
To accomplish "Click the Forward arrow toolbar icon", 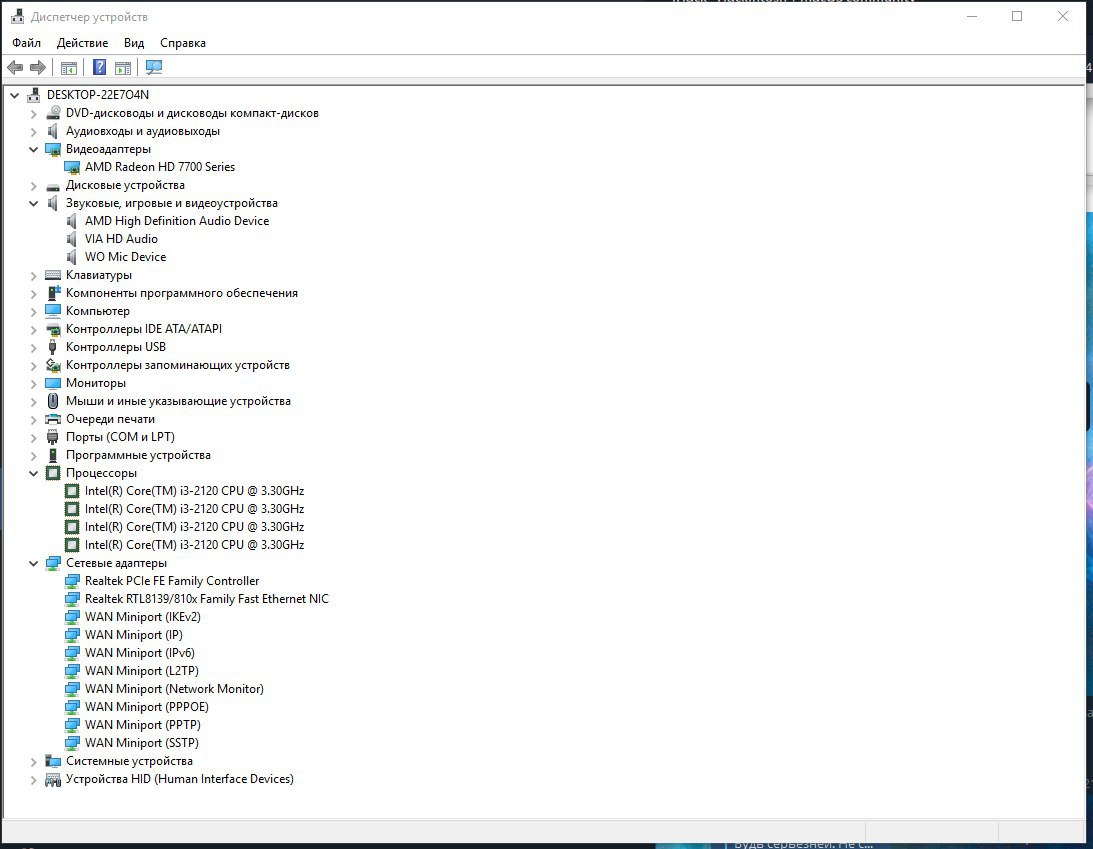I will (x=38, y=68).
